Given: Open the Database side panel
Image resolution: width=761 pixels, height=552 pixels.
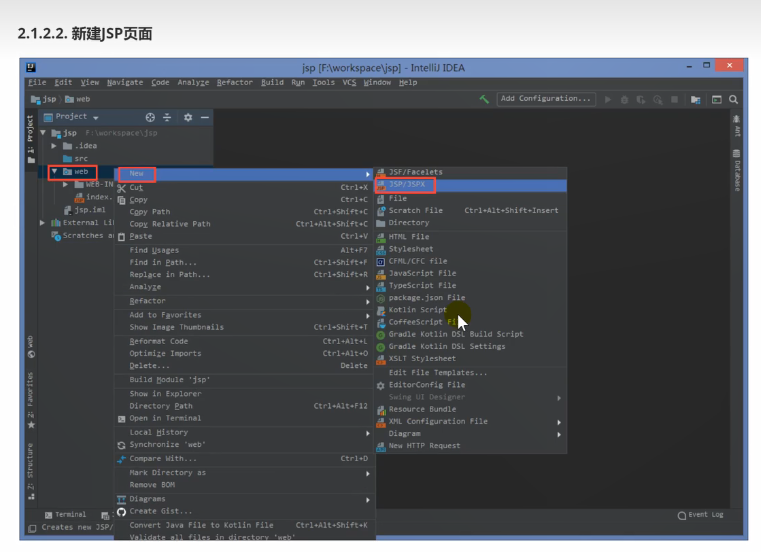Looking at the screenshot, I should point(736,170).
